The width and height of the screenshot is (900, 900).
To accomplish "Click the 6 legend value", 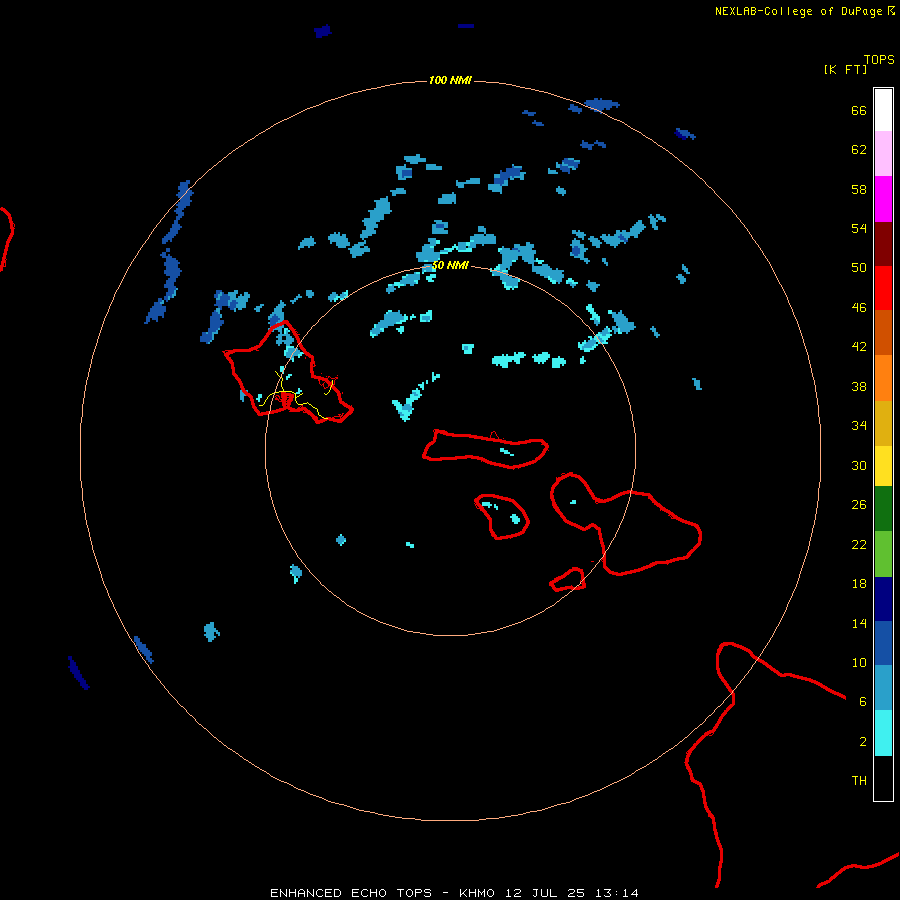I will coord(863,701).
